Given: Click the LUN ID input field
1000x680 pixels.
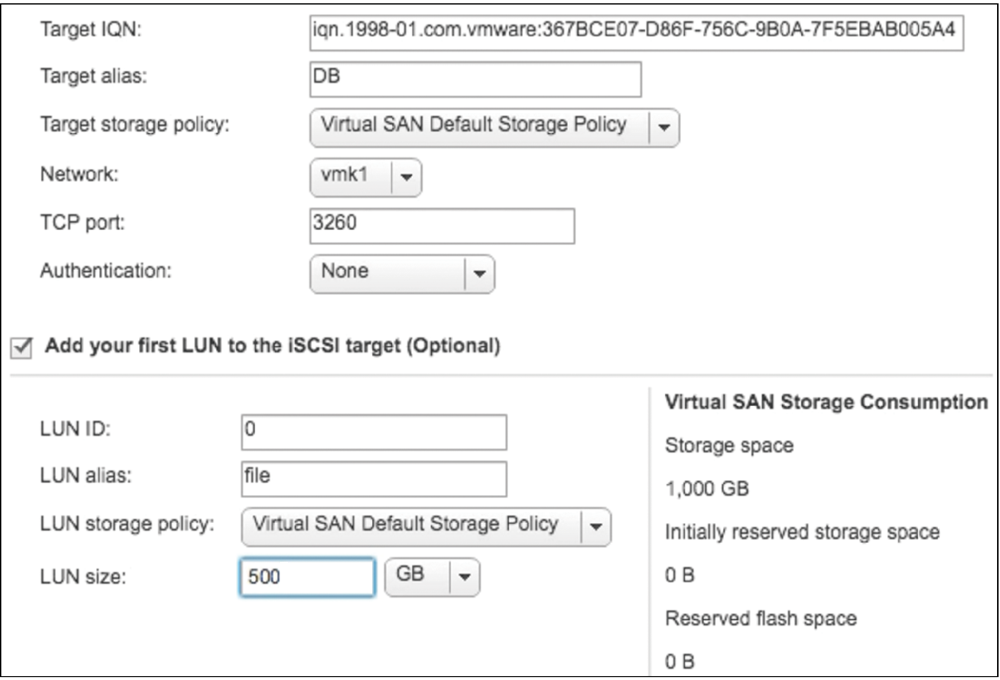Looking at the screenshot, I should [x=374, y=432].
